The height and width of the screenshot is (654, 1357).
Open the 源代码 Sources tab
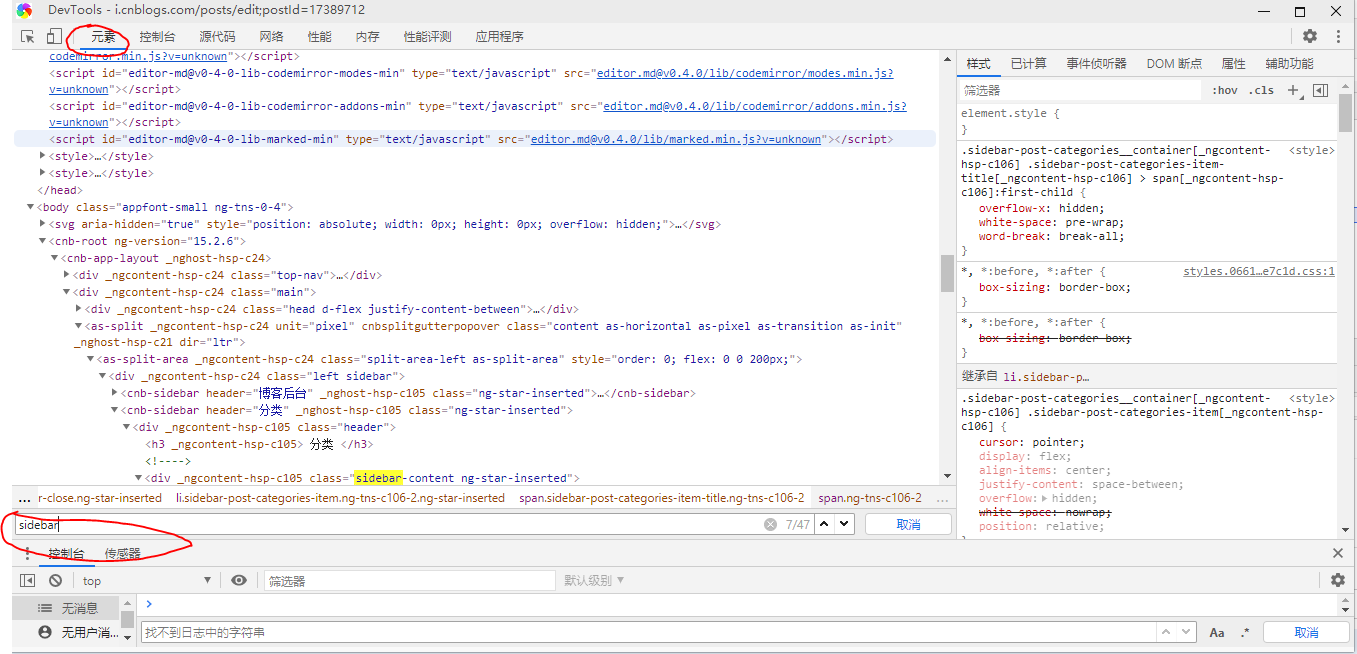tap(217, 36)
